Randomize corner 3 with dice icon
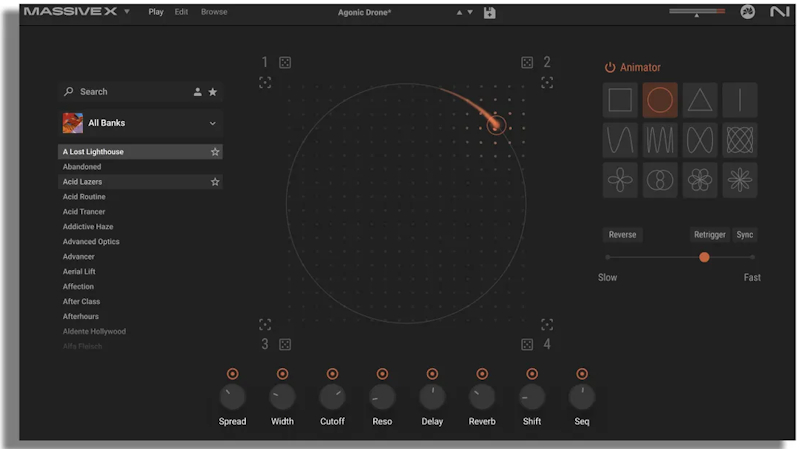Viewport: 800px width, 449px height. [x=285, y=344]
